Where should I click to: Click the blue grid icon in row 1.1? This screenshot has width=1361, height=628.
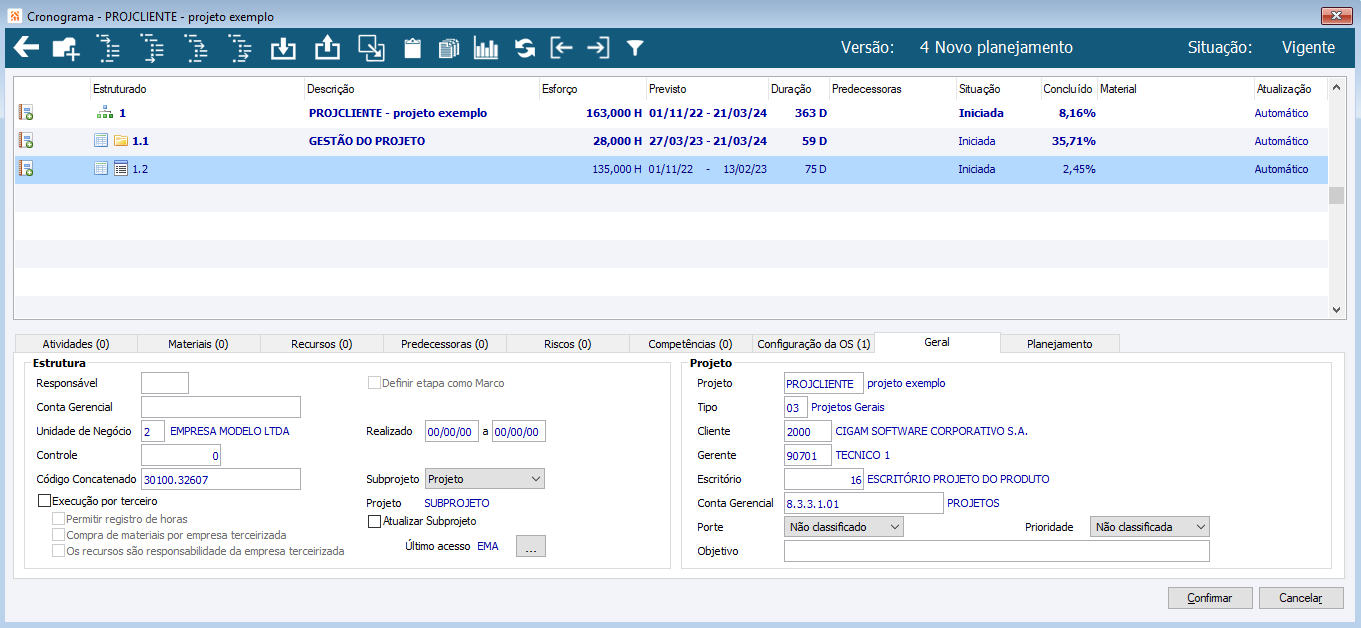(x=101, y=141)
